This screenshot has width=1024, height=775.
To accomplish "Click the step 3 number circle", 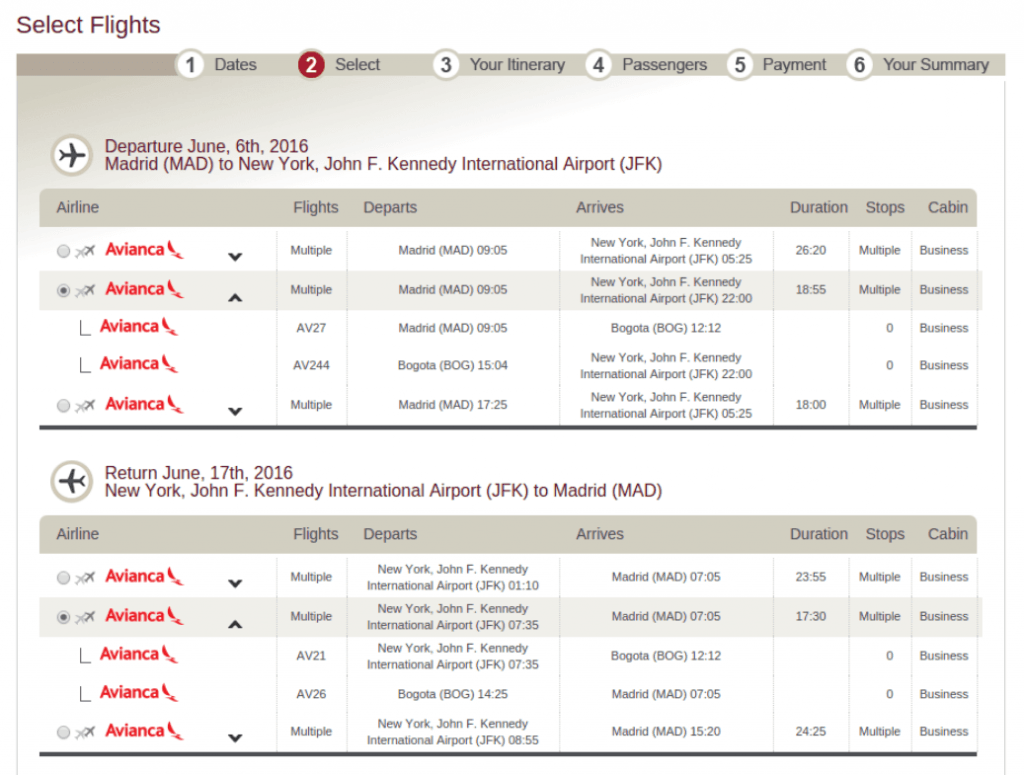I will click(445, 65).
